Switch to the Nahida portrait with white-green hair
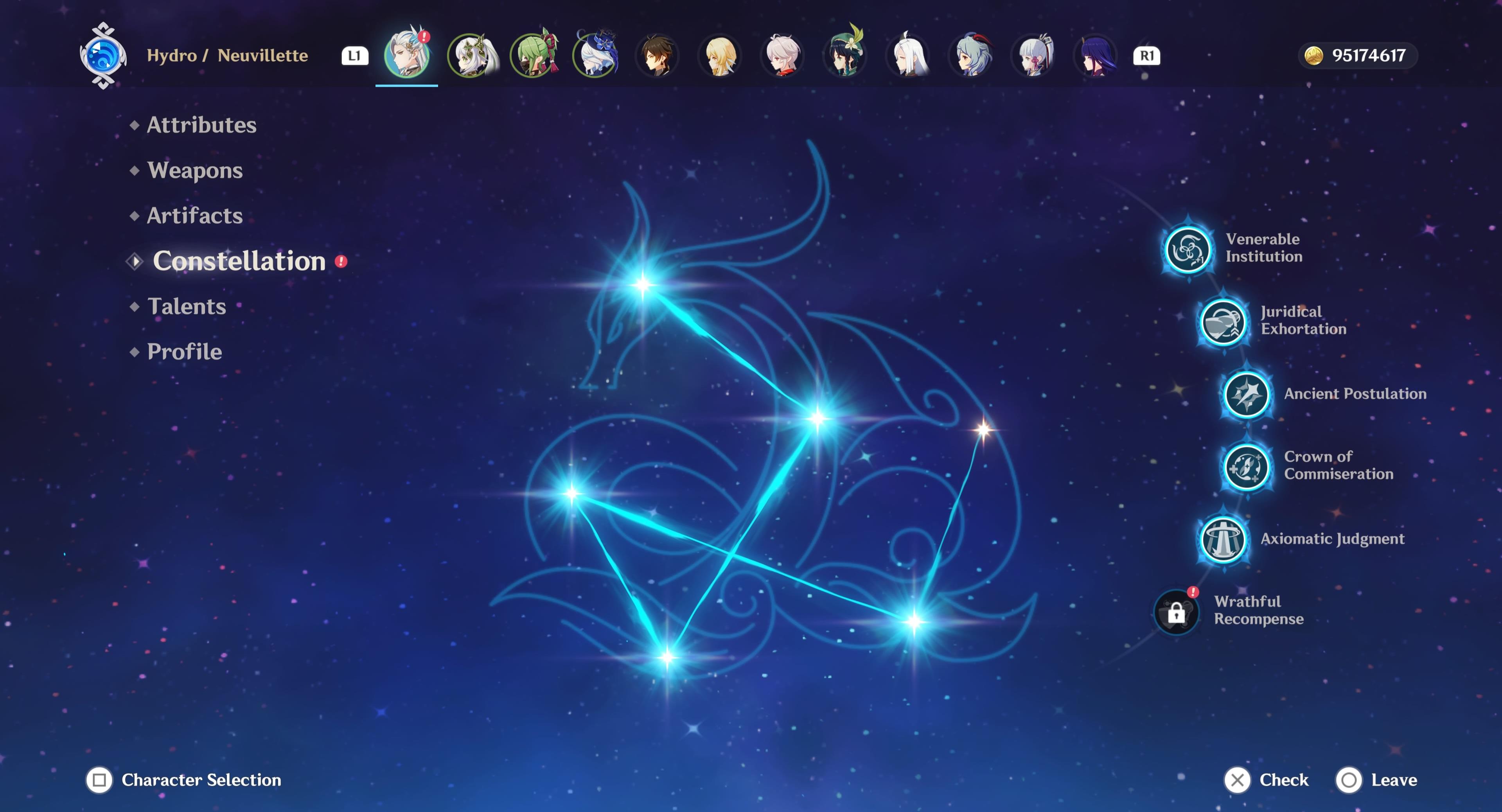The width and height of the screenshot is (1502, 812). [x=471, y=56]
